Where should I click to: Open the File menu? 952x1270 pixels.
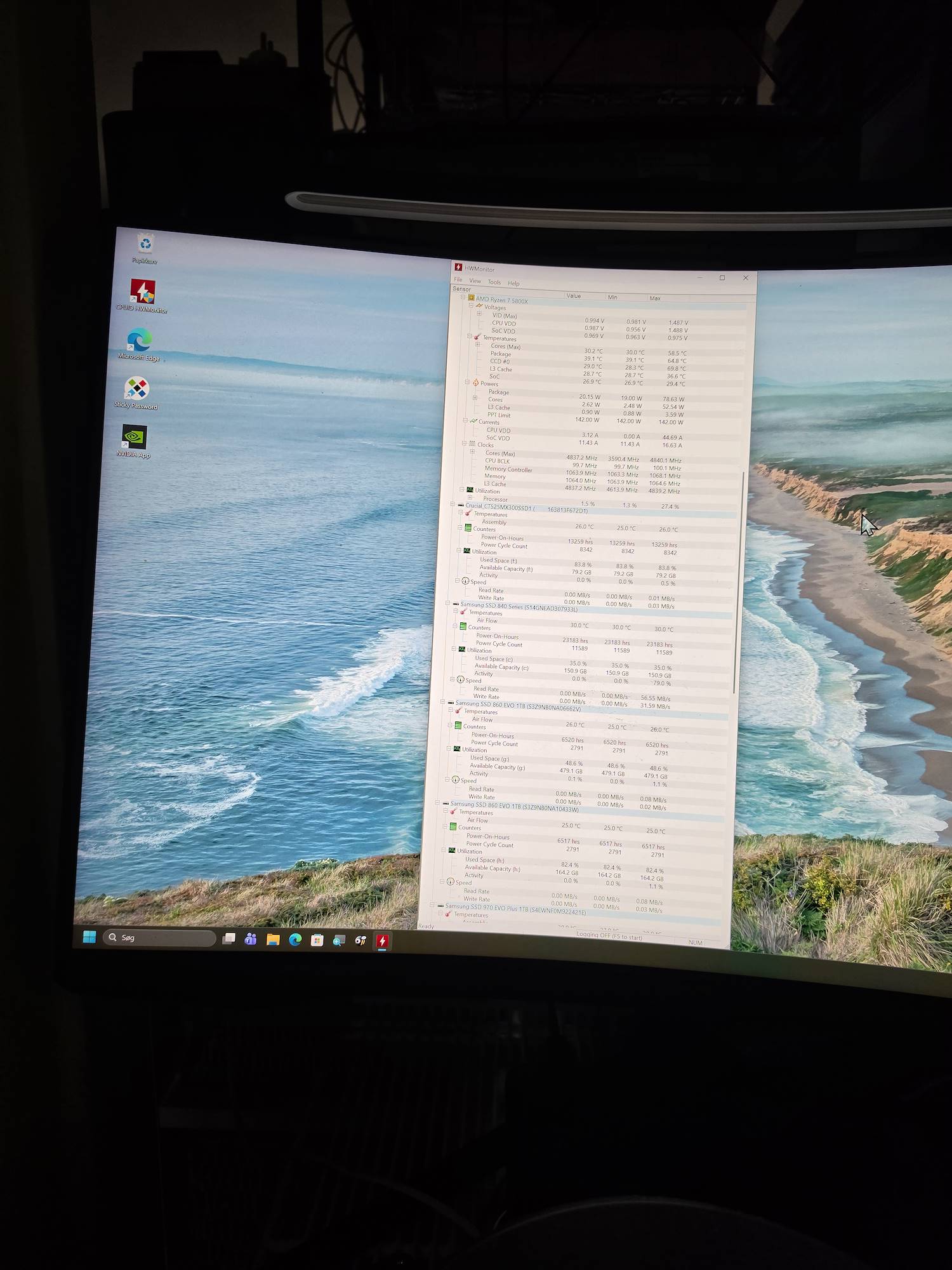tap(458, 279)
